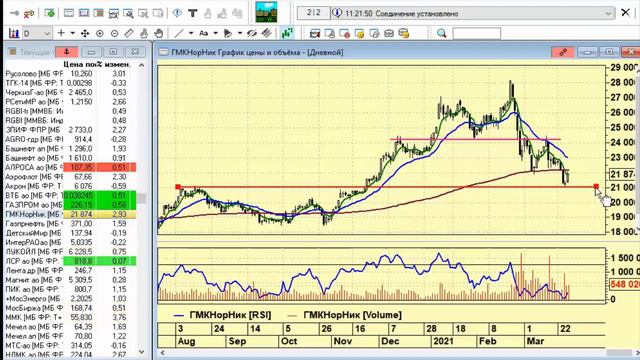This screenshot has width=640, height=360.
Task: Click the up arrow on quotes list scrollbar
Action: pyautogui.click(x=142, y=65)
